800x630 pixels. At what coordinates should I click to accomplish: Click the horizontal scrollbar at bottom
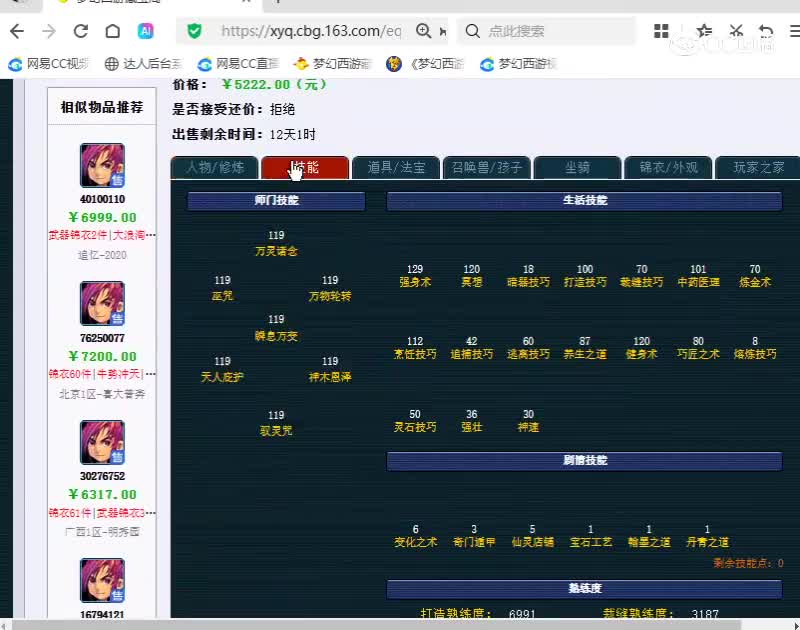coord(377,624)
